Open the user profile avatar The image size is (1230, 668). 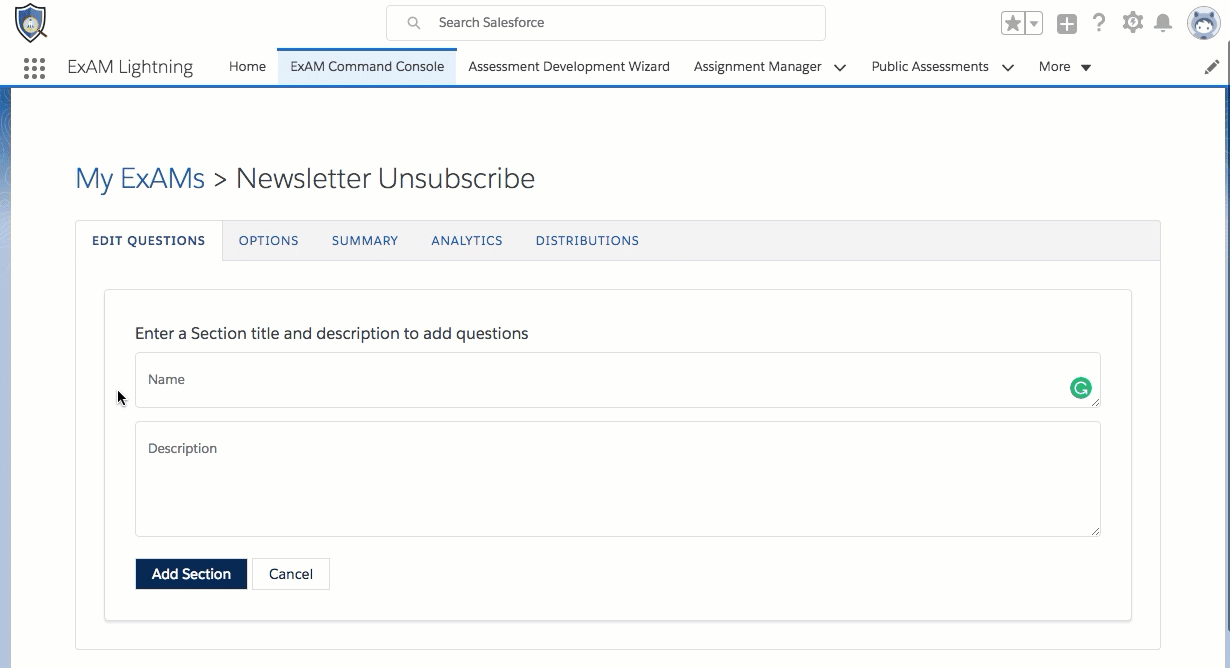coord(1204,23)
